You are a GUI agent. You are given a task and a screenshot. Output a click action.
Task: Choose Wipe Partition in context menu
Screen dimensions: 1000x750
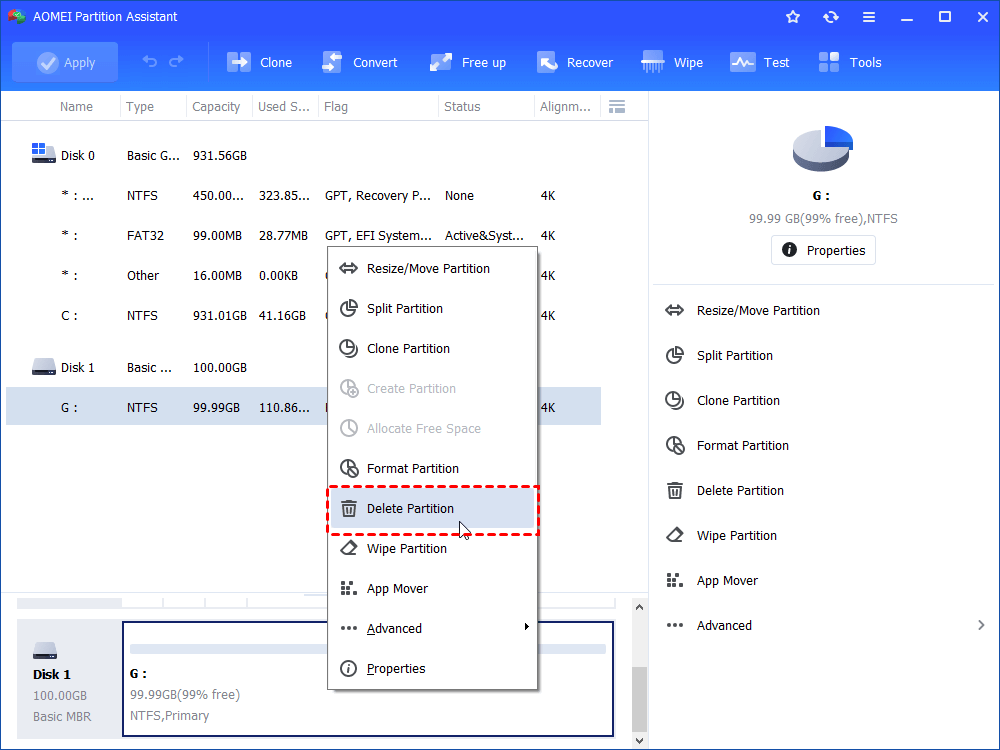coord(432,548)
